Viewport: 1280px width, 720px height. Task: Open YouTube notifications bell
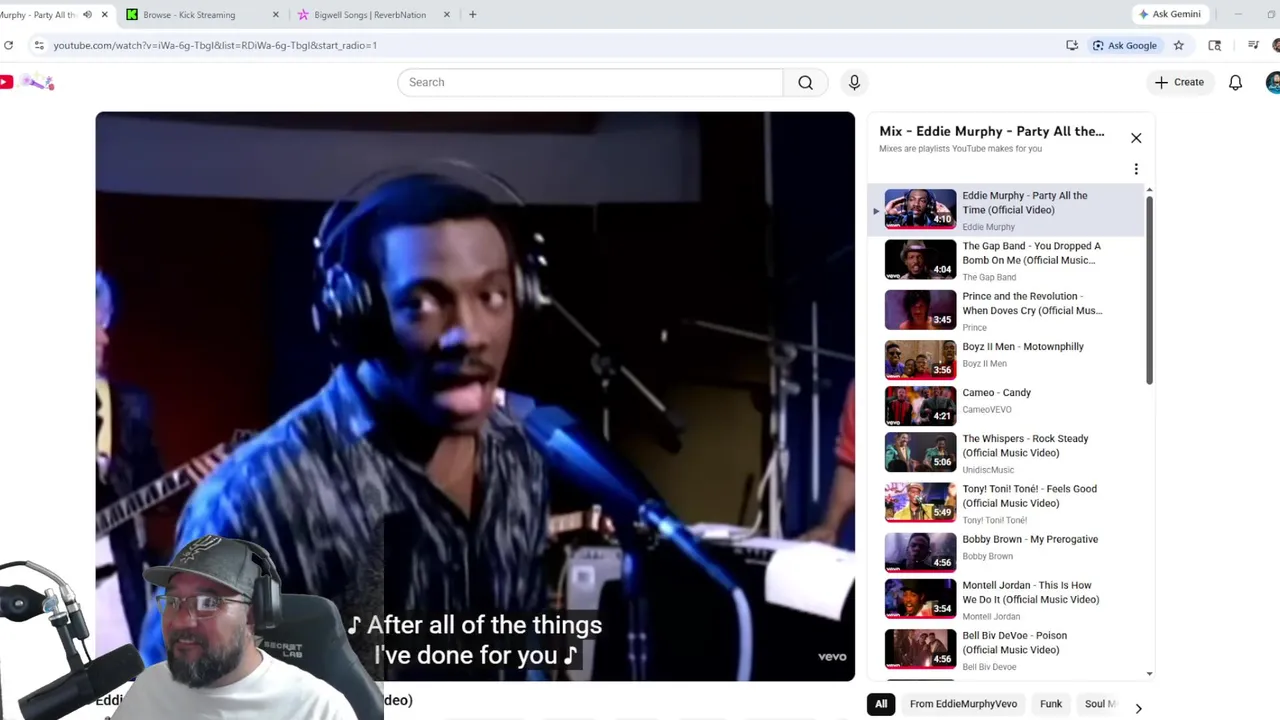coord(1235,82)
